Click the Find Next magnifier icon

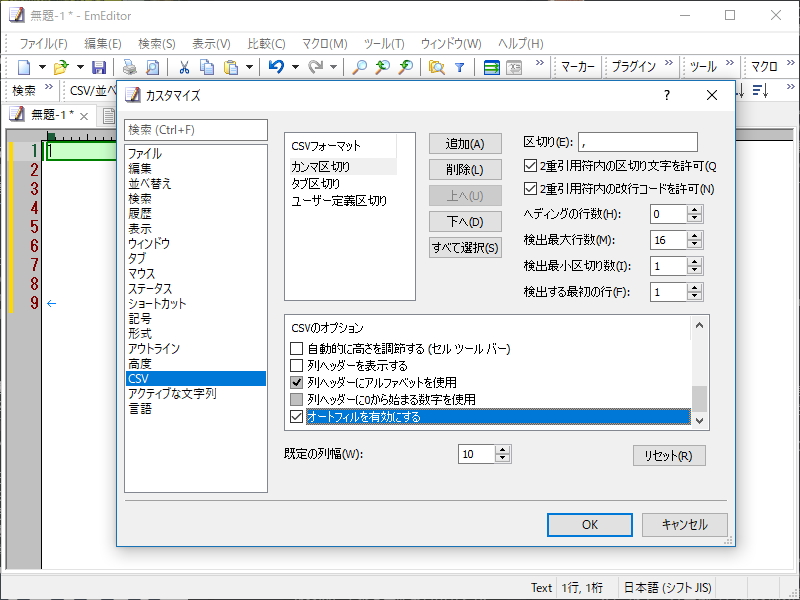pos(406,67)
